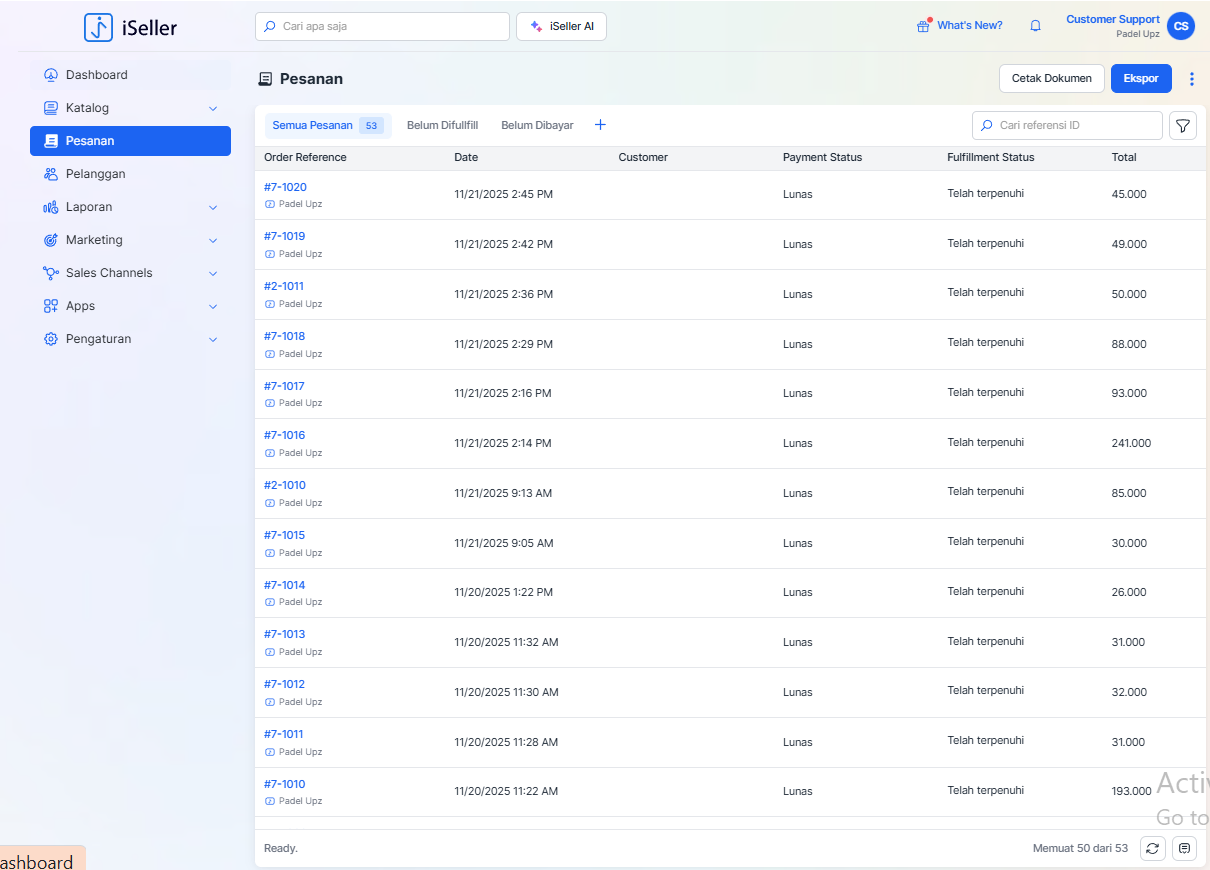1210x870 pixels.
Task: Click the Ekspor button
Action: coord(1140,79)
